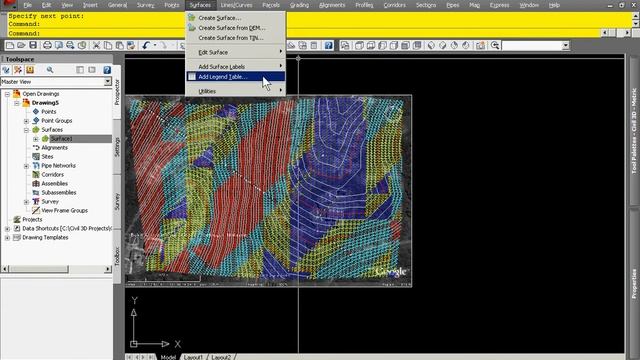Switch to the Layout2 tab
Screen dimensions: 640x360
tap(221, 357)
